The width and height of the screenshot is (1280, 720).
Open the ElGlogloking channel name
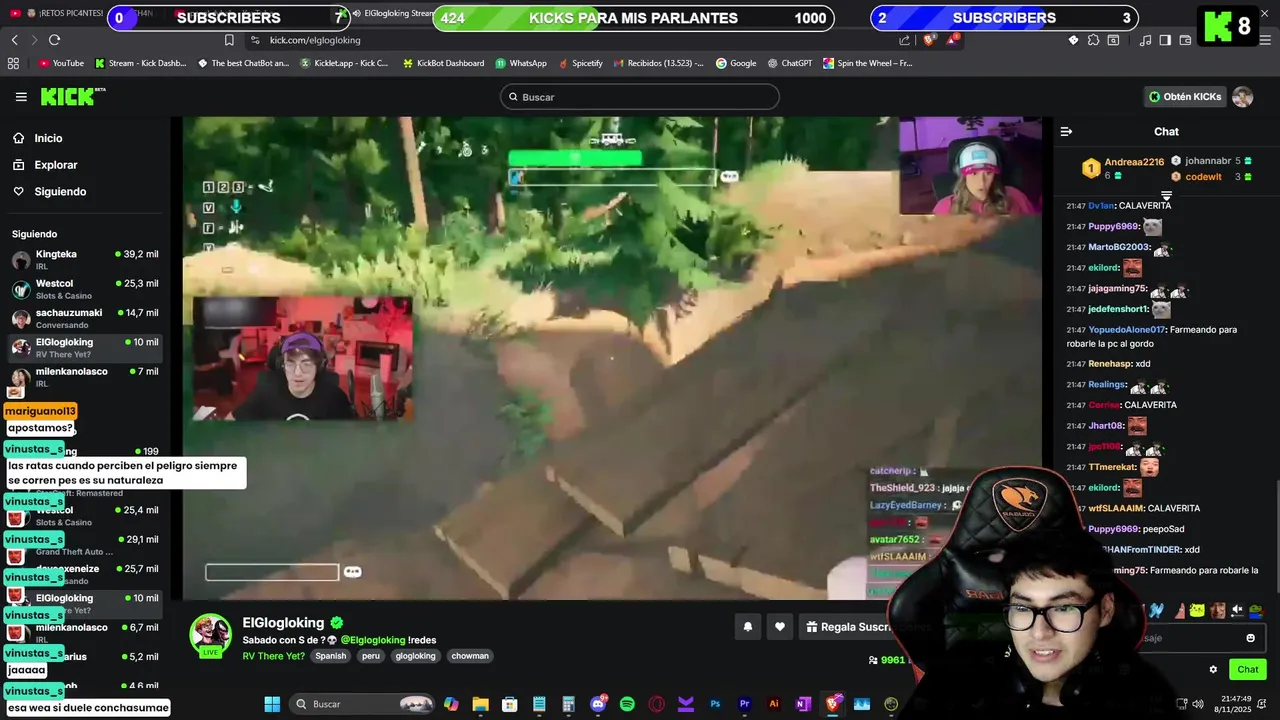pos(283,622)
